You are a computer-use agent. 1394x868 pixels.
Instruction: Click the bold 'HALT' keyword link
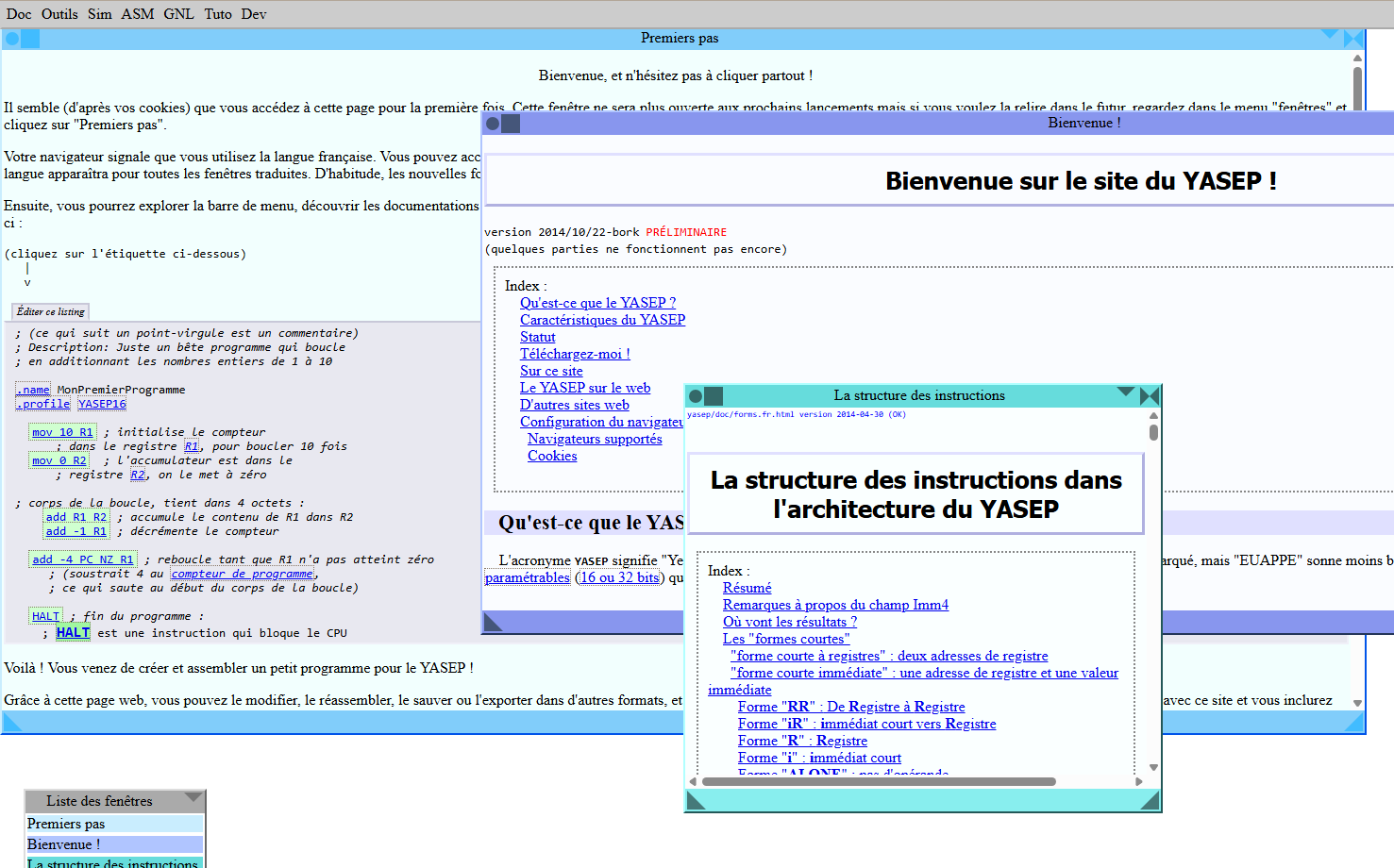click(x=73, y=632)
